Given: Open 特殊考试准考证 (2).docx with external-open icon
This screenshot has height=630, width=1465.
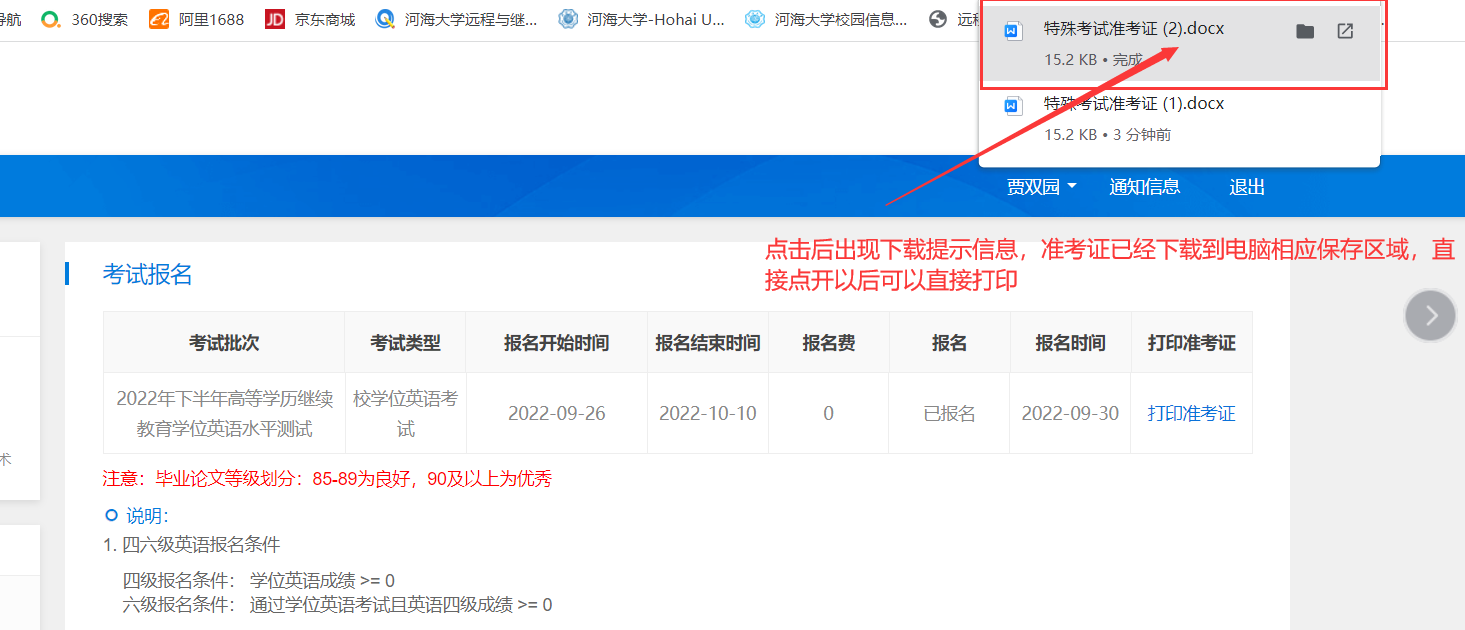Looking at the screenshot, I should [x=1345, y=31].
